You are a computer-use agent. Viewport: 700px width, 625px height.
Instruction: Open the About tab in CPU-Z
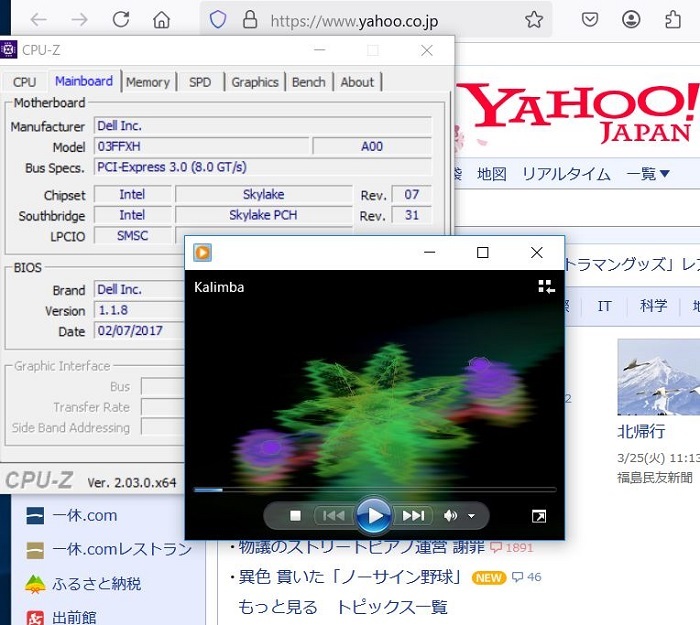(x=357, y=82)
